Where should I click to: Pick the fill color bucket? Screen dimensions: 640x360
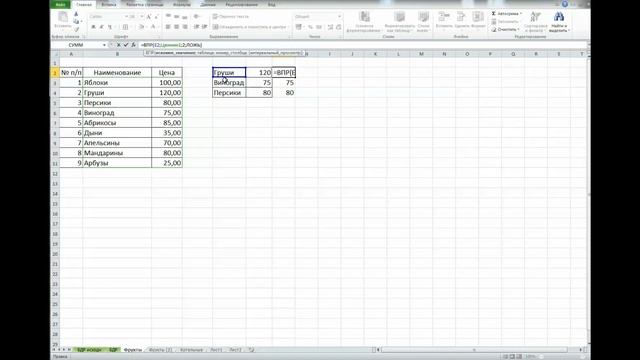tap(141, 27)
